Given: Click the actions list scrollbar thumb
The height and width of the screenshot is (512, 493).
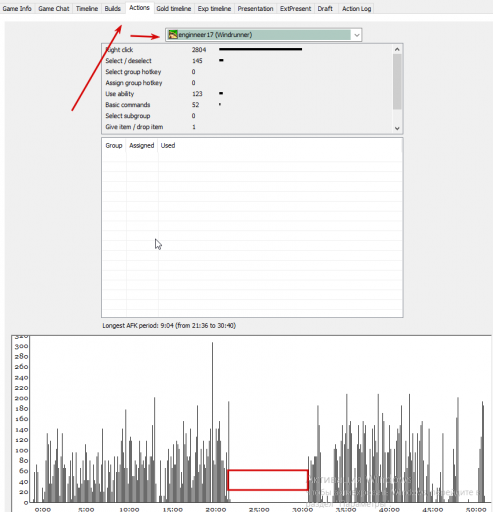Looking at the screenshot, I should pyautogui.click(x=397, y=82).
